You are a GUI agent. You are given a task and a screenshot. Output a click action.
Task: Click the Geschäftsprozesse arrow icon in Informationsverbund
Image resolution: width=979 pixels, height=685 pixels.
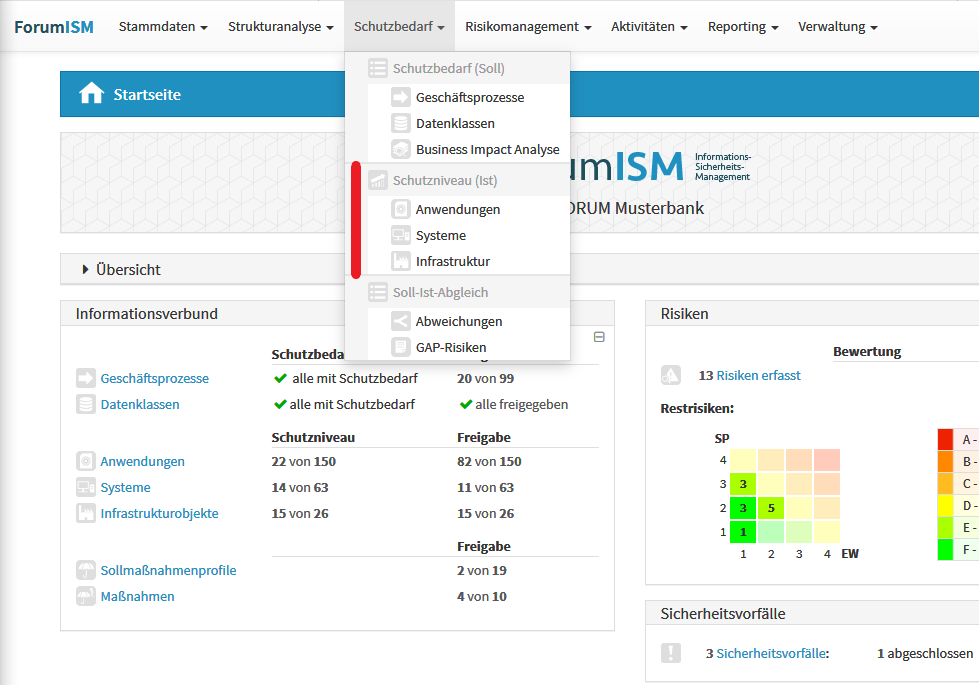(x=85, y=379)
